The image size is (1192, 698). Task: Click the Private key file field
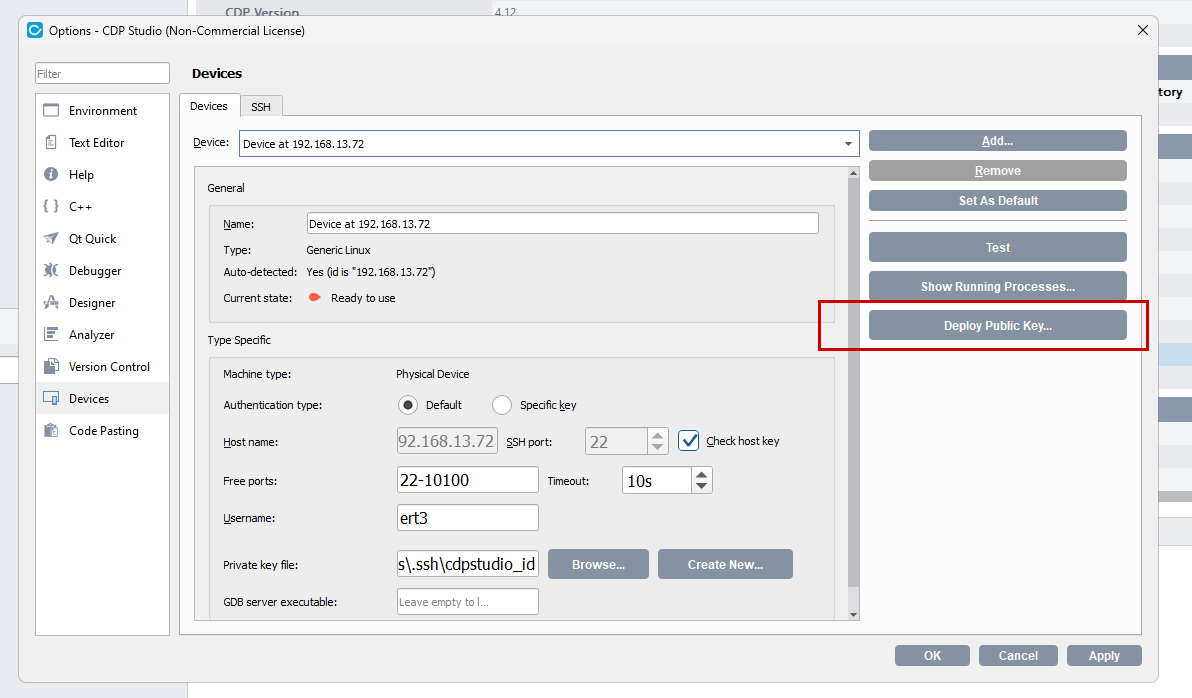click(x=468, y=564)
